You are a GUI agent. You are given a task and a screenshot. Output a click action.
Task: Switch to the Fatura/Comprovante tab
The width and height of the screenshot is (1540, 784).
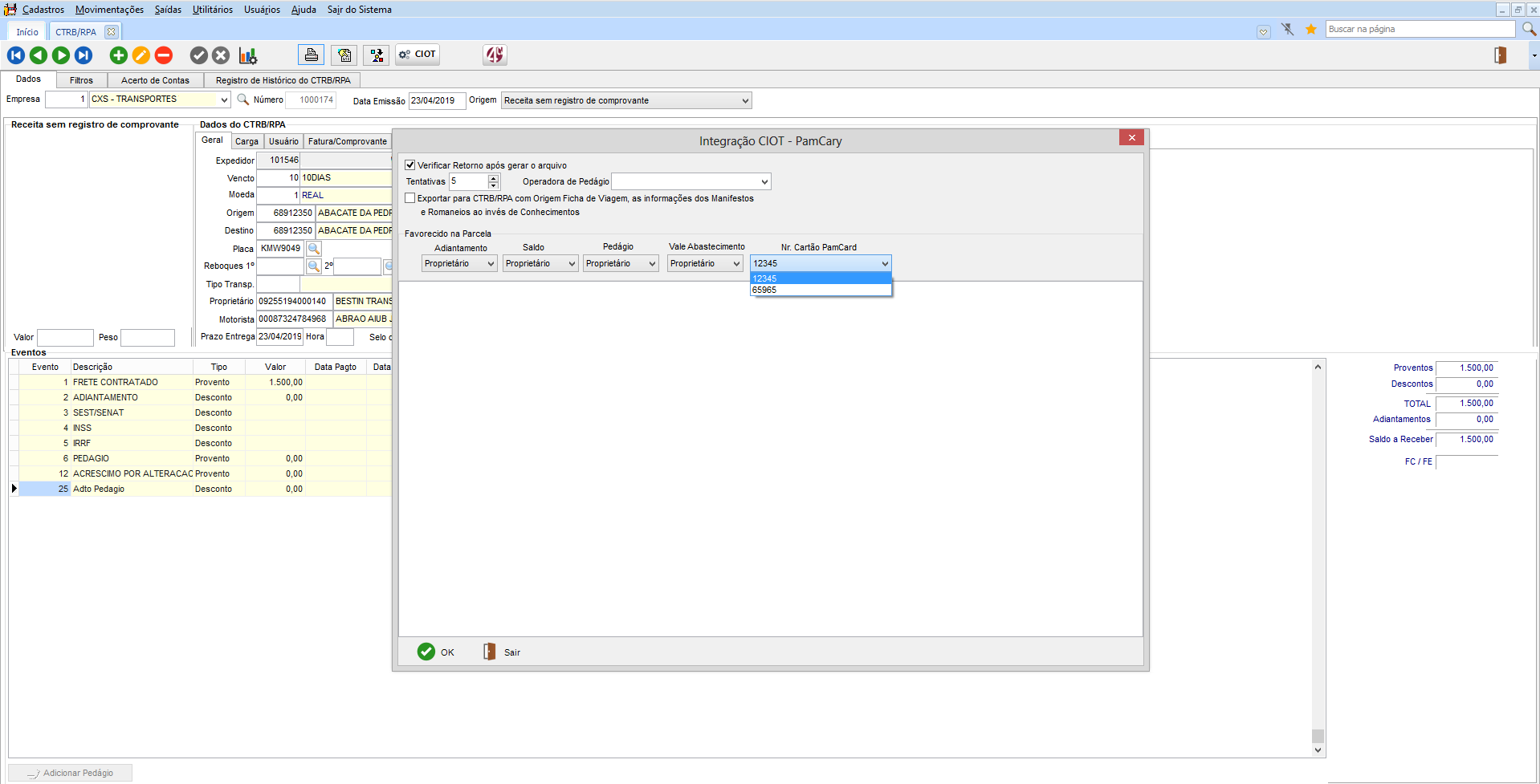point(348,141)
